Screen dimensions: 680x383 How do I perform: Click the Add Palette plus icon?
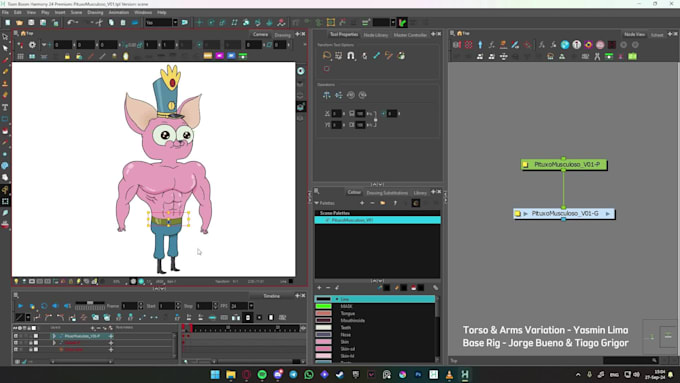pyautogui.click(x=362, y=203)
